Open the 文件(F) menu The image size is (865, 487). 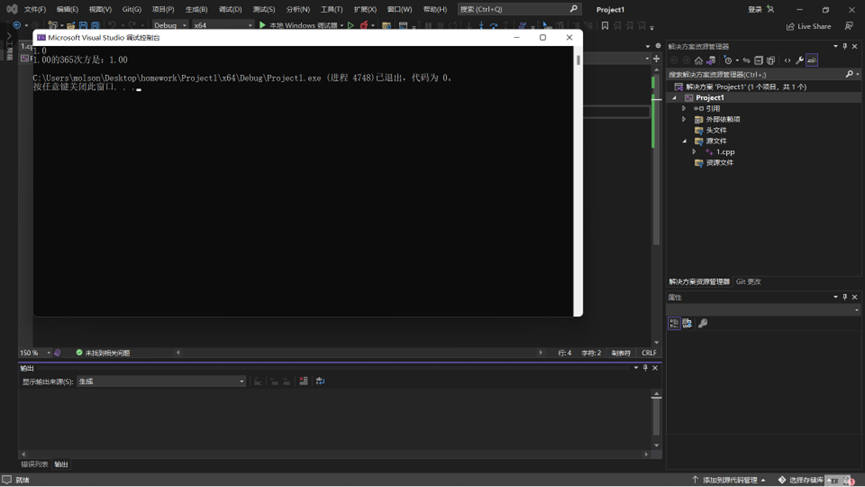pyautogui.click(x=35, y=9)
